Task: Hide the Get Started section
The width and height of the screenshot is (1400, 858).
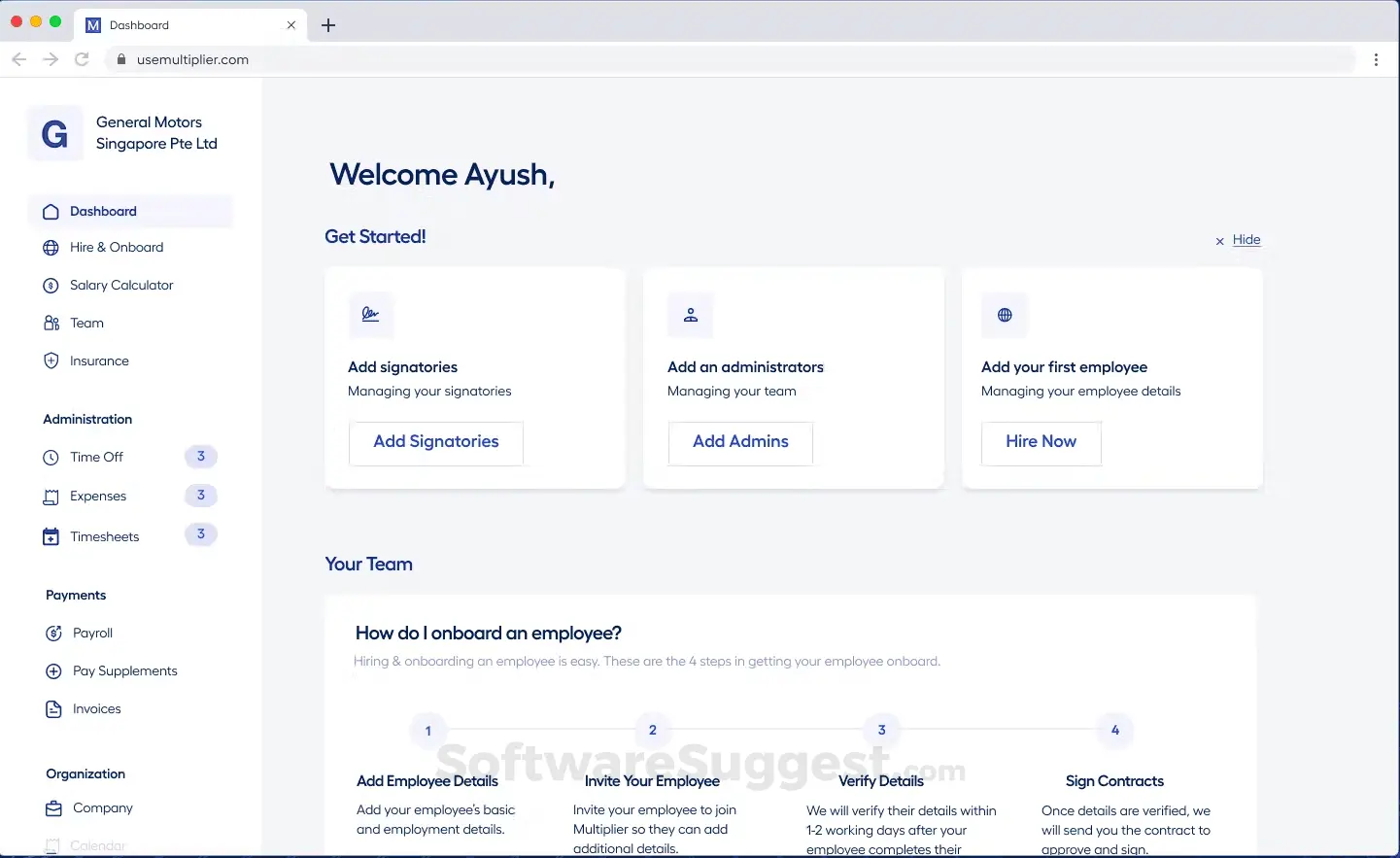Action: [1246, 240]
